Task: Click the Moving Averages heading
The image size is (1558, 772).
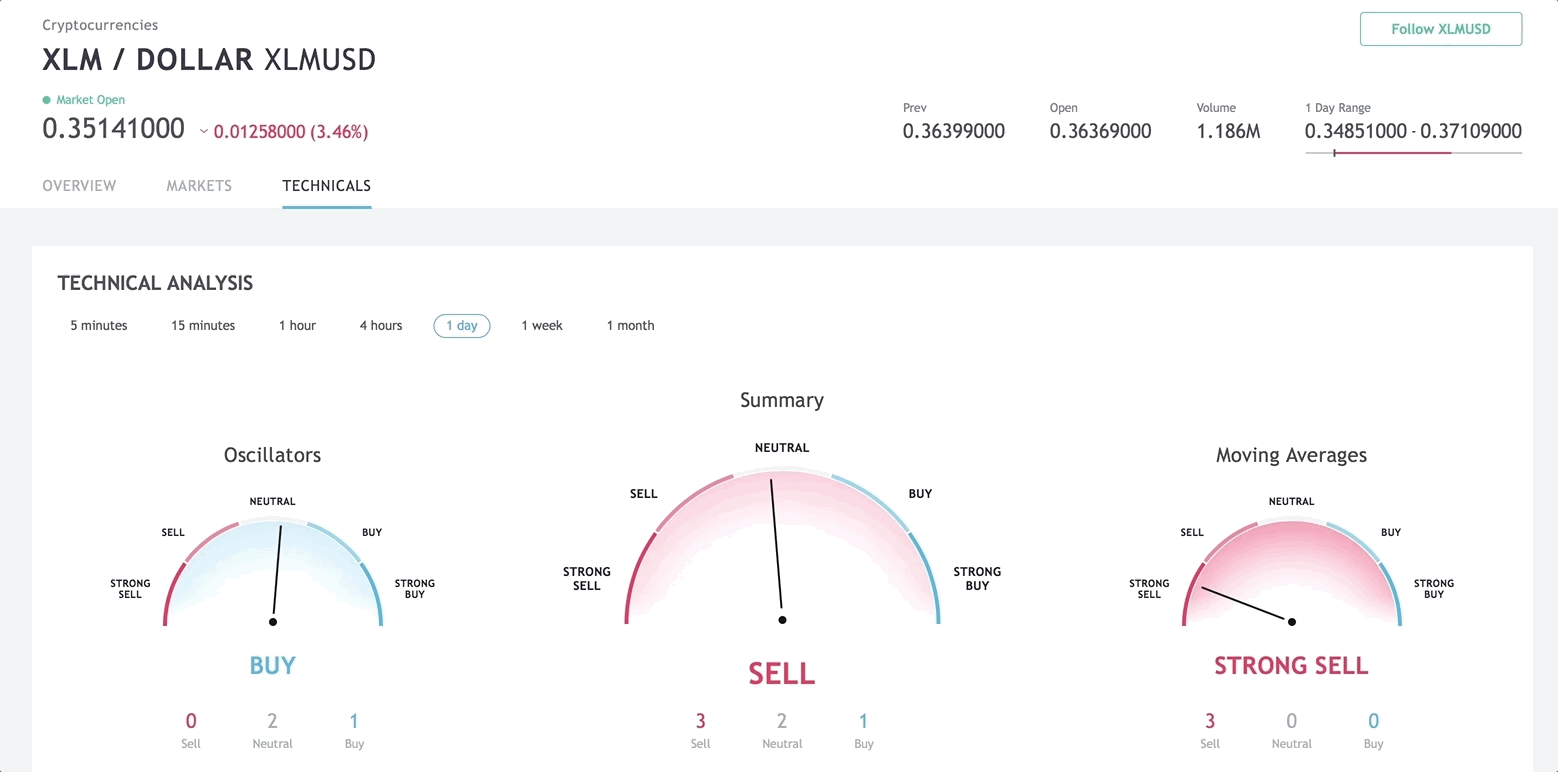Action: tap(1292, 455)
